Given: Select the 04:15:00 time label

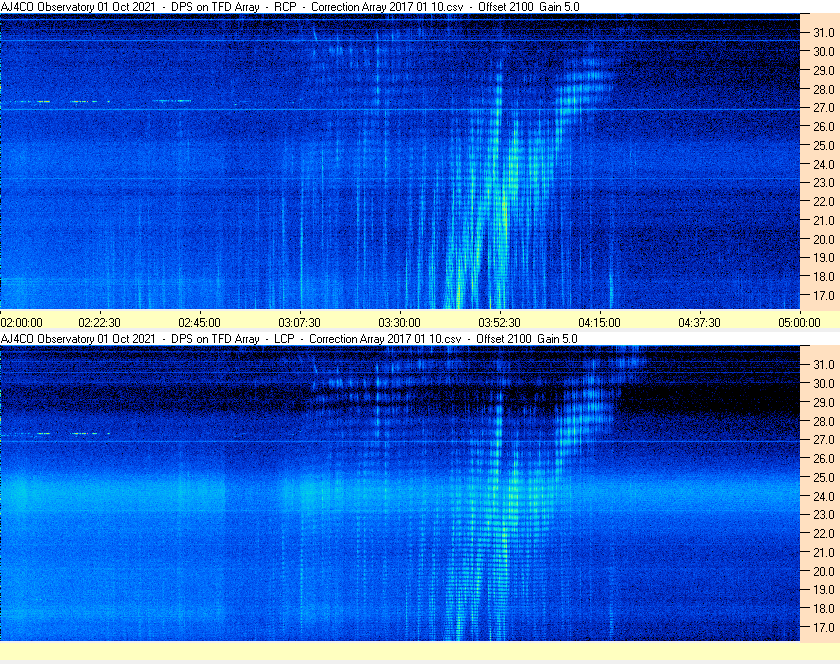Looking at the screenshot, I should tap(599, 323).
